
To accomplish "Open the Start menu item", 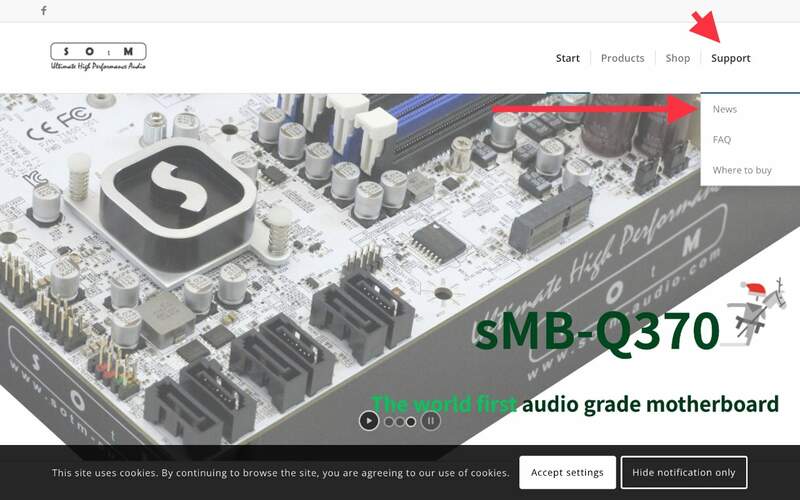I will pos(568,58).
